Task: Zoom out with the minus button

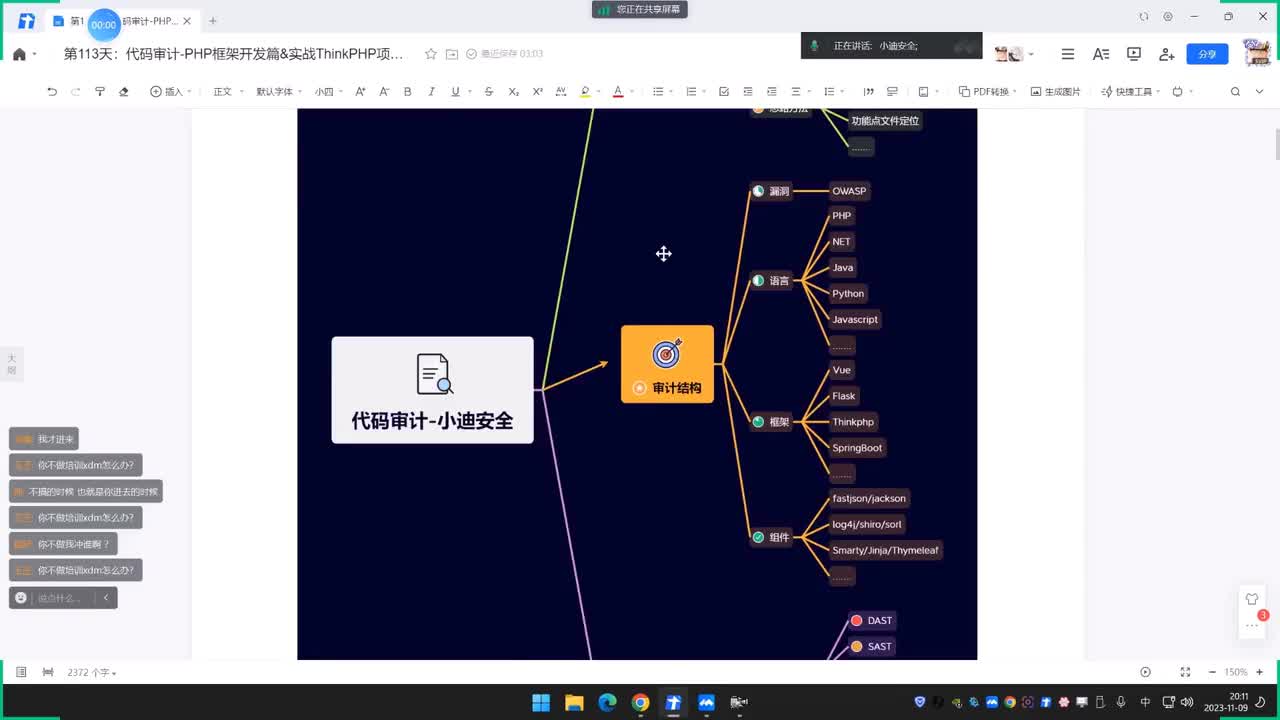Action: click(1213, 672)
